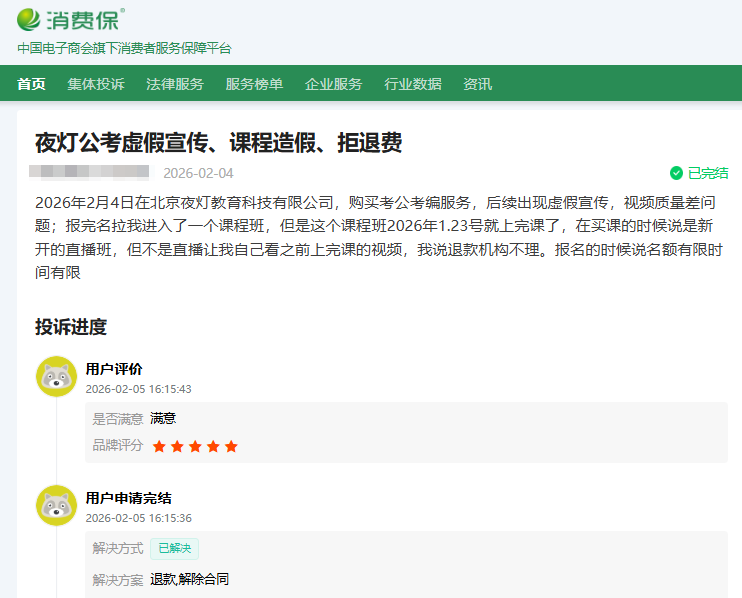Click the second brand rating star

177,446
